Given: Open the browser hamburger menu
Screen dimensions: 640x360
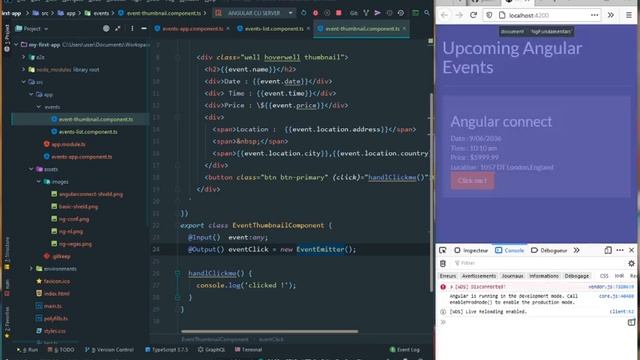Looking at the screenshot, I should click(x=629, y=15).
